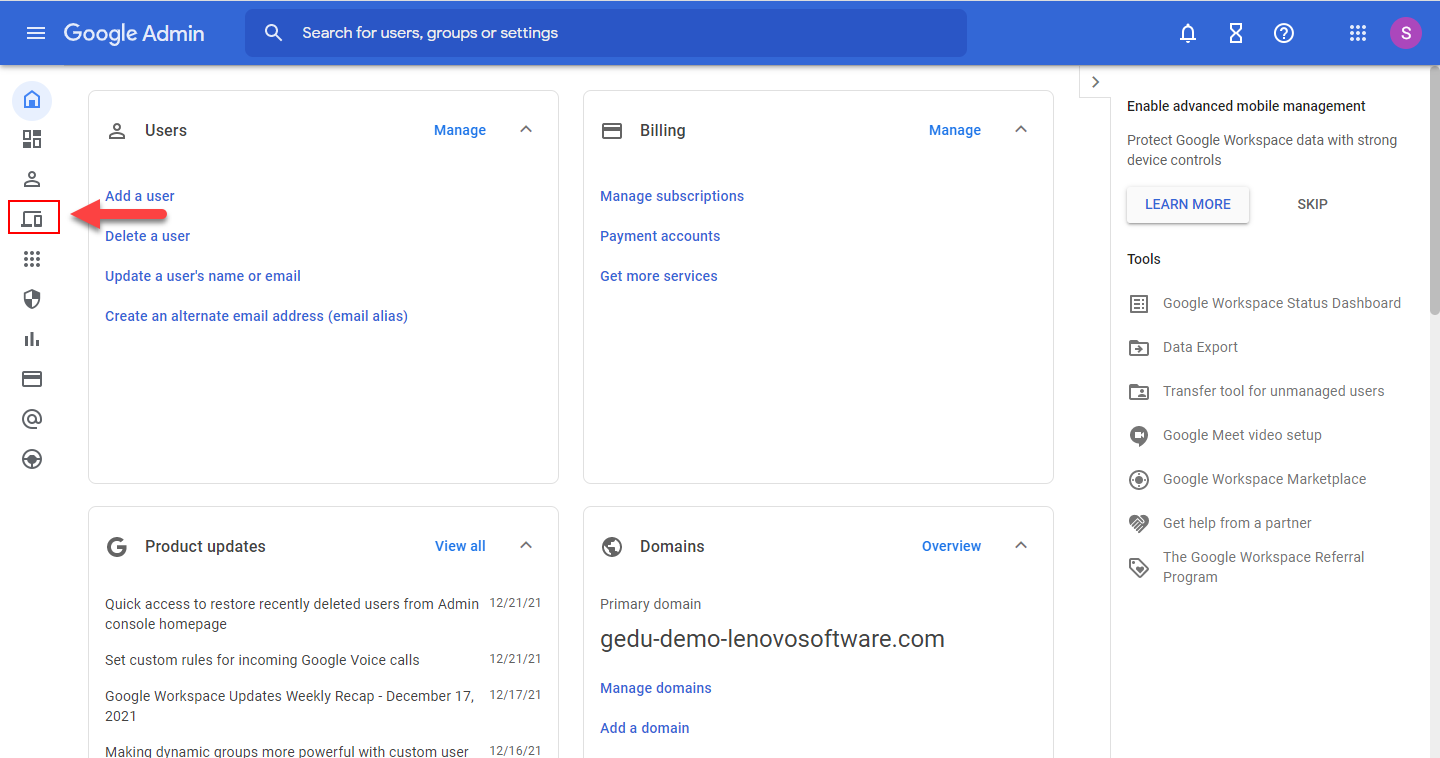Focus the search for users, groups or settings field
1440x758 pixels.
[605, 33]
